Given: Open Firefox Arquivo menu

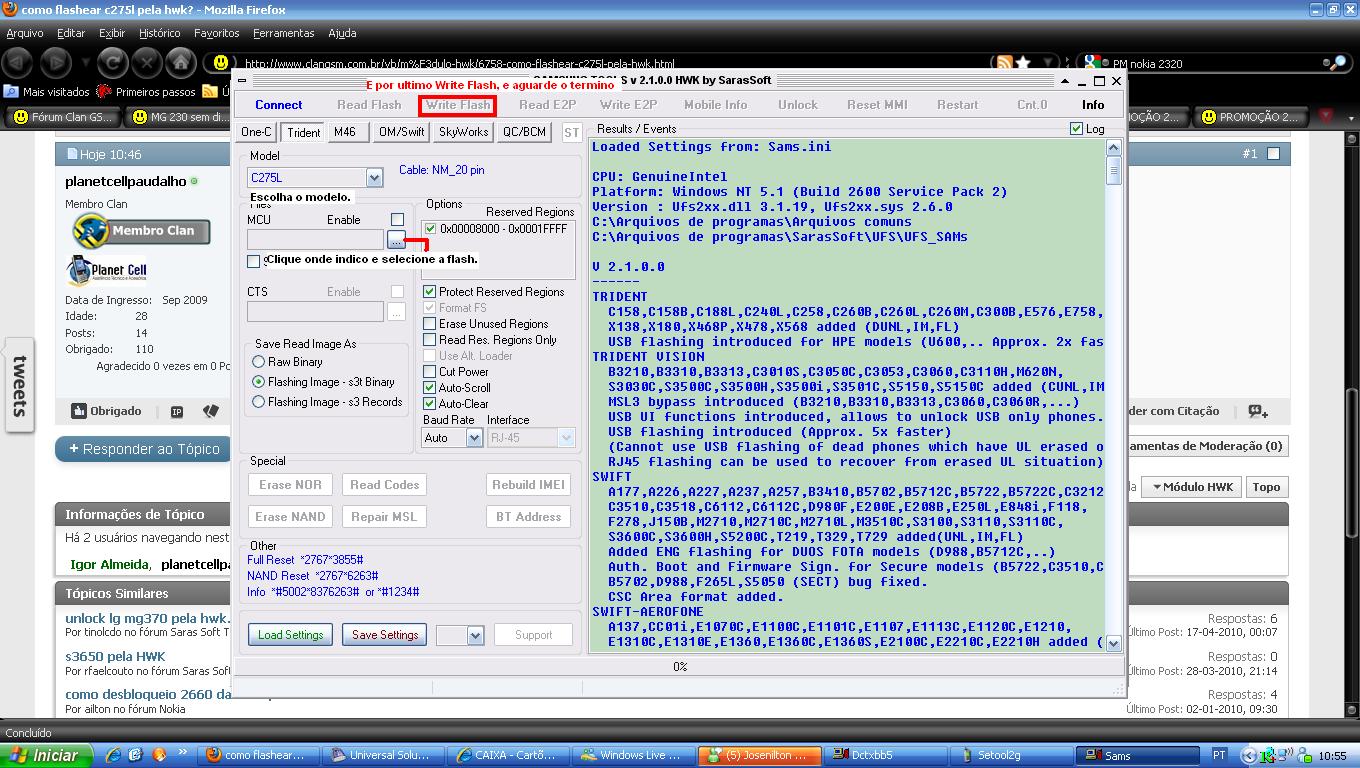Looking at the screenshot, I should pos(25,33).
